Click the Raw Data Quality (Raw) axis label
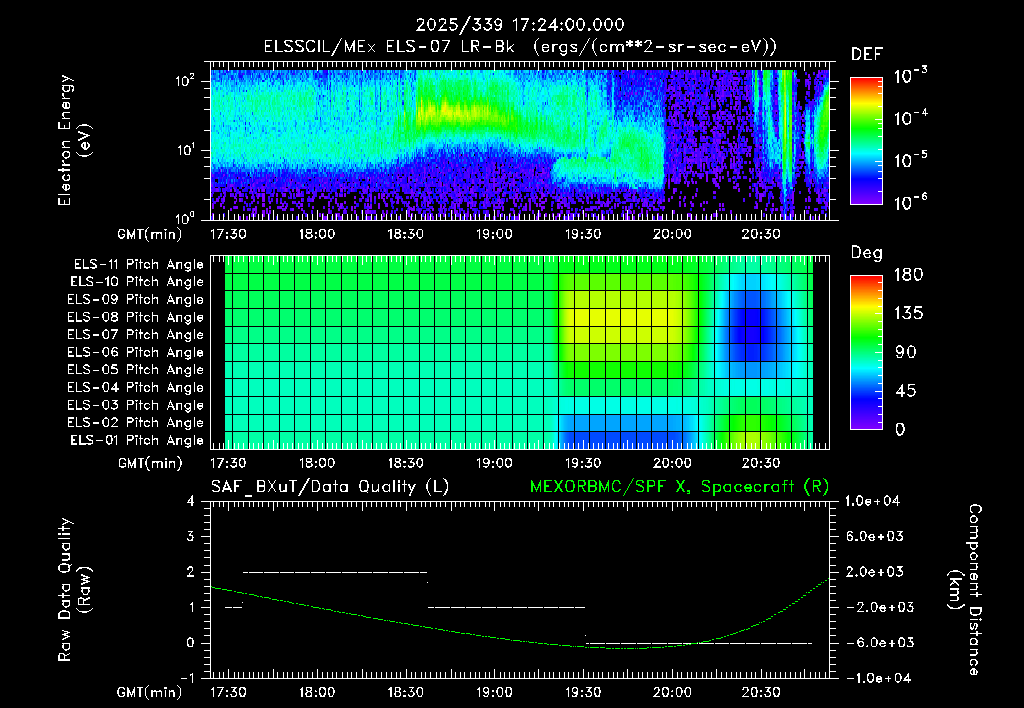 pyautogui.click(x=74, y=590)
